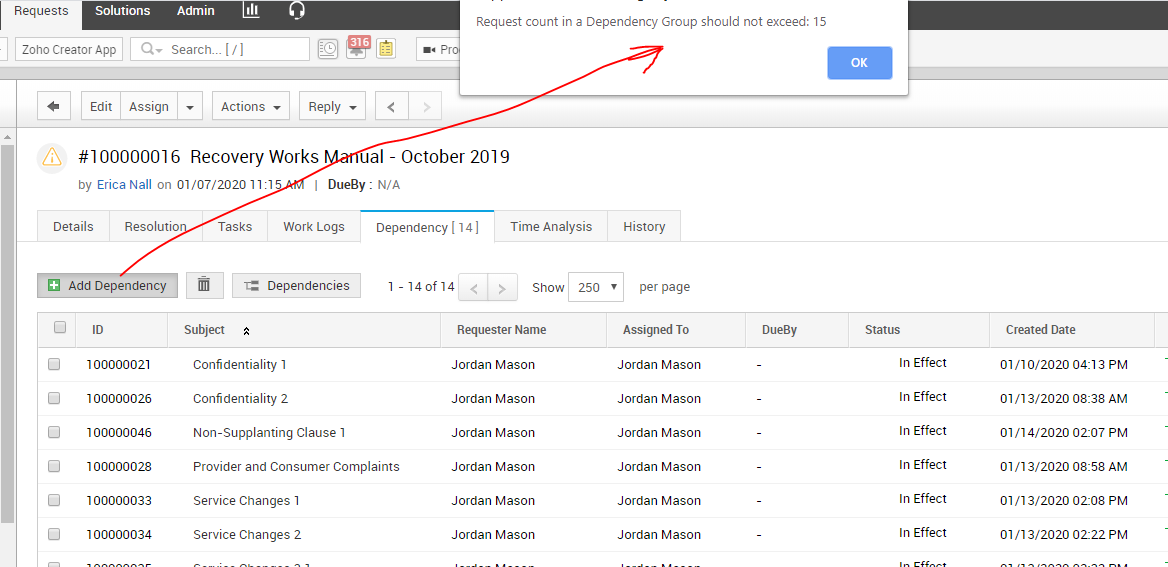Click the Assigned To column header

click(656, 329)
